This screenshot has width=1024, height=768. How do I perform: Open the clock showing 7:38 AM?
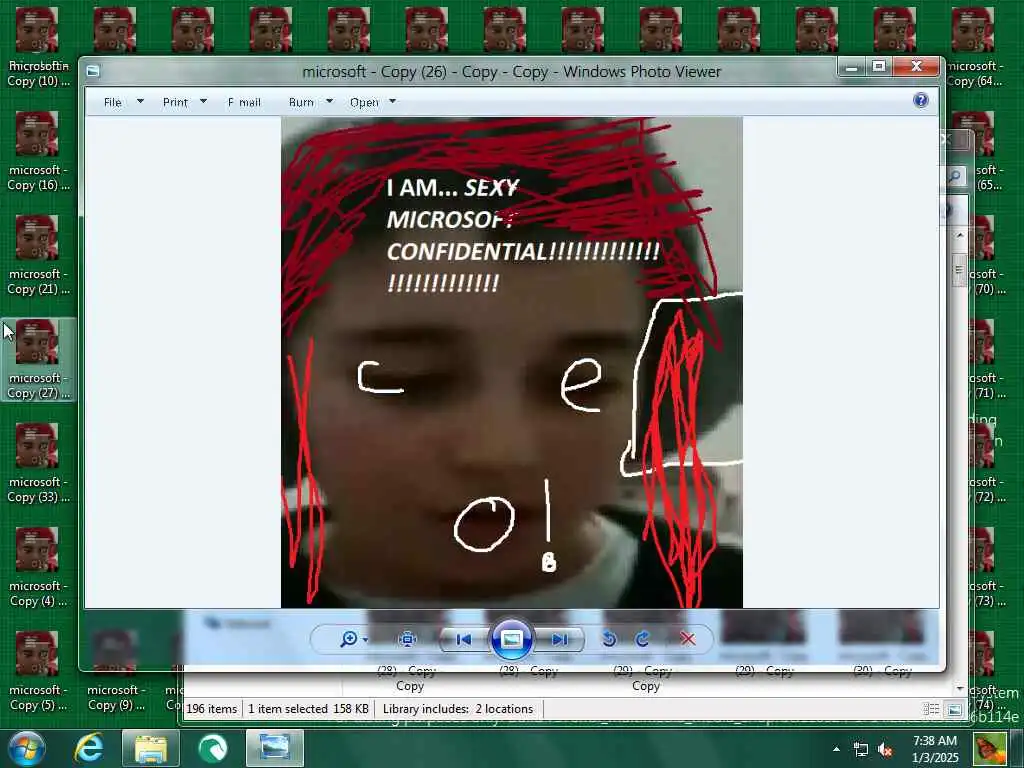pos(935,749)
